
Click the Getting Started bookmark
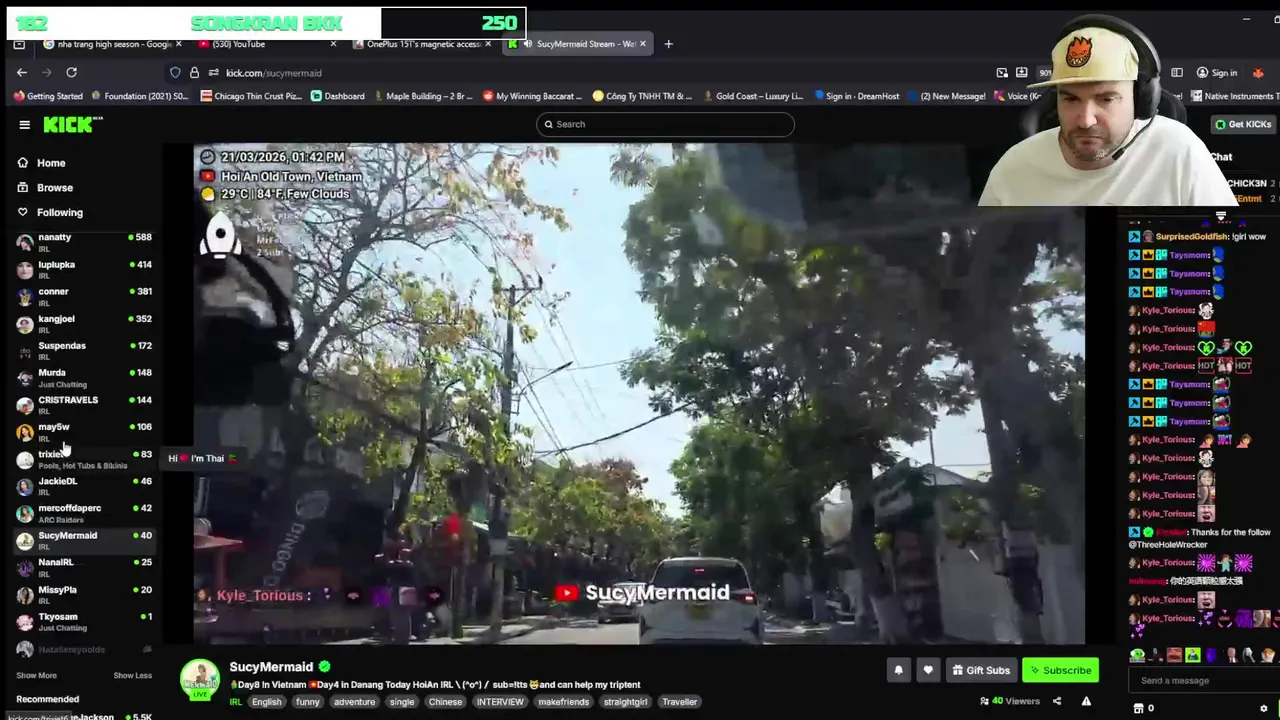(x=48, y=96)
